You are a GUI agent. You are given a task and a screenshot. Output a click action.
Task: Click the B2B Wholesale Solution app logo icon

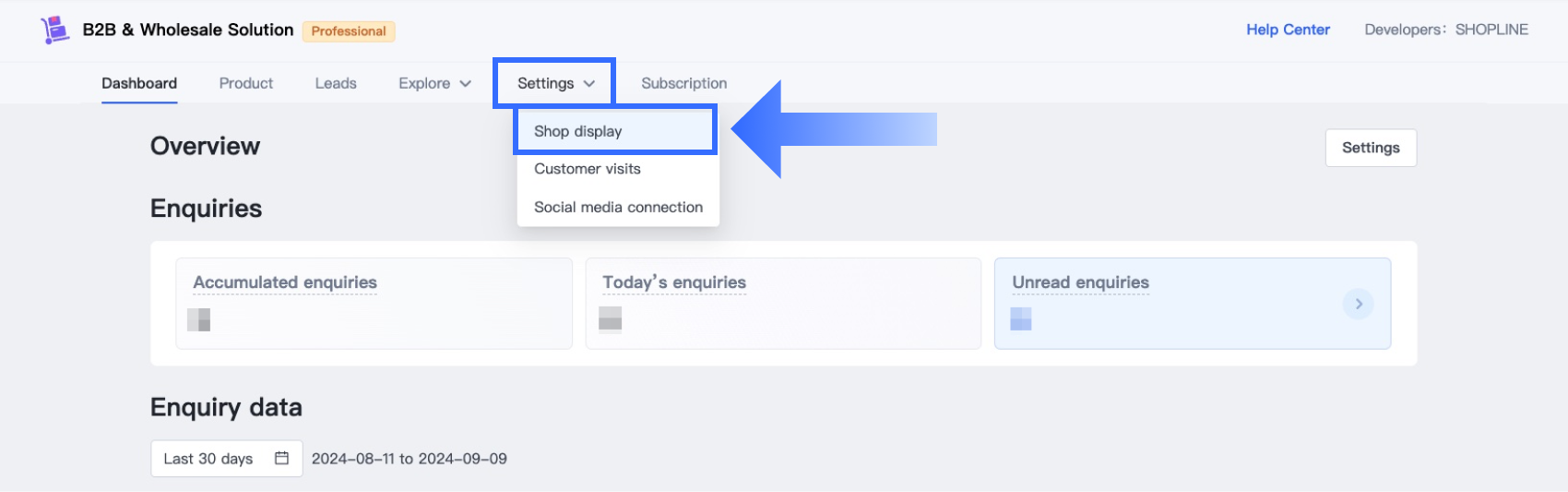(55, 30)
